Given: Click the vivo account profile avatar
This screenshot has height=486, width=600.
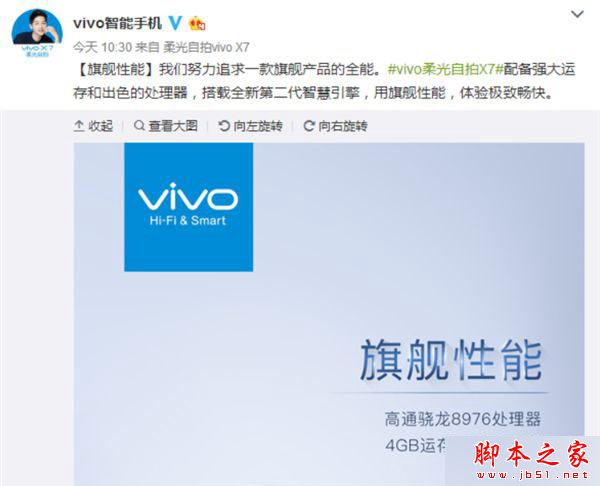Looking at the screenshot, I should pyautogui.click(x=37, y=33).
